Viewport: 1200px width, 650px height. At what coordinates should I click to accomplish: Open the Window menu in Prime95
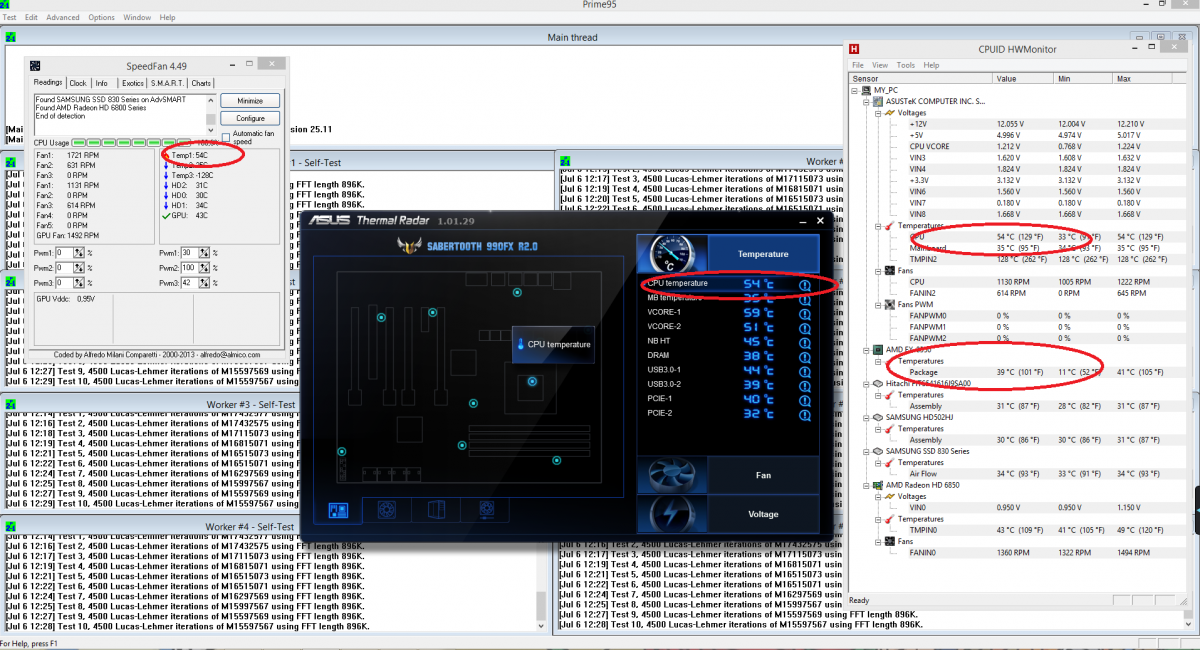point(137,17)
